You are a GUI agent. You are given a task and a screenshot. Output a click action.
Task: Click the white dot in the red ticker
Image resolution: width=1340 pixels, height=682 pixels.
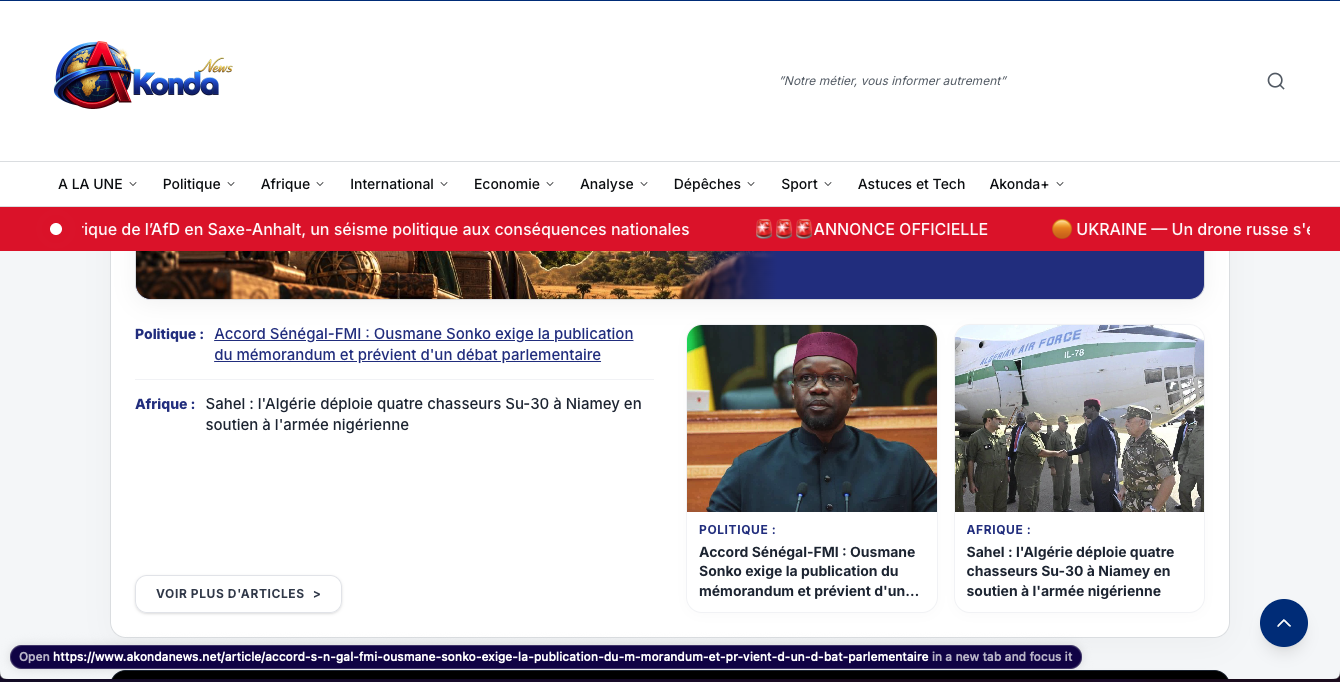56,229
